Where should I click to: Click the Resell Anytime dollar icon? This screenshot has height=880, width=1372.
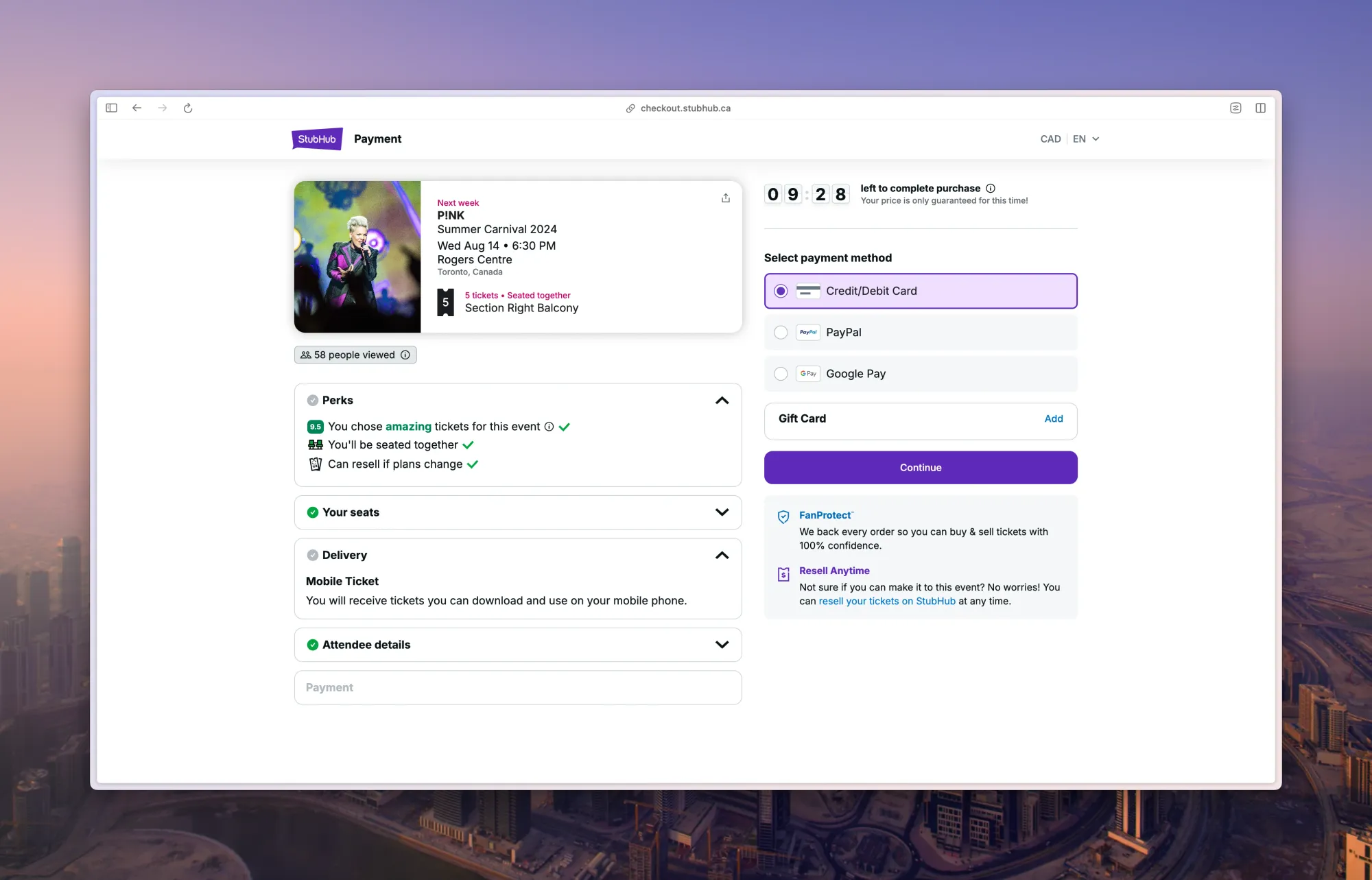783,574
